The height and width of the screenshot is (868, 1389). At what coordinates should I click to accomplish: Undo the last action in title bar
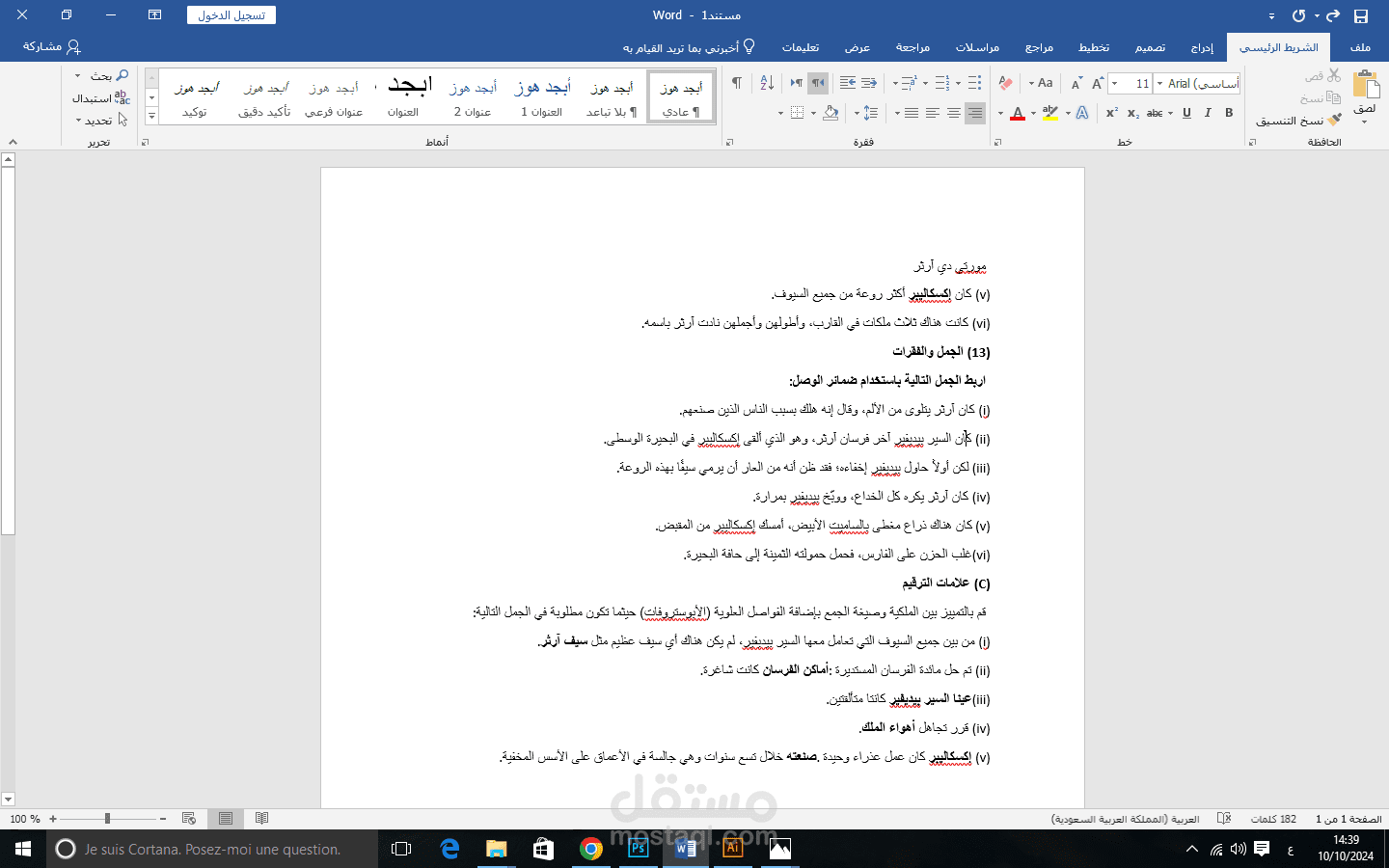pos(1298,15)
